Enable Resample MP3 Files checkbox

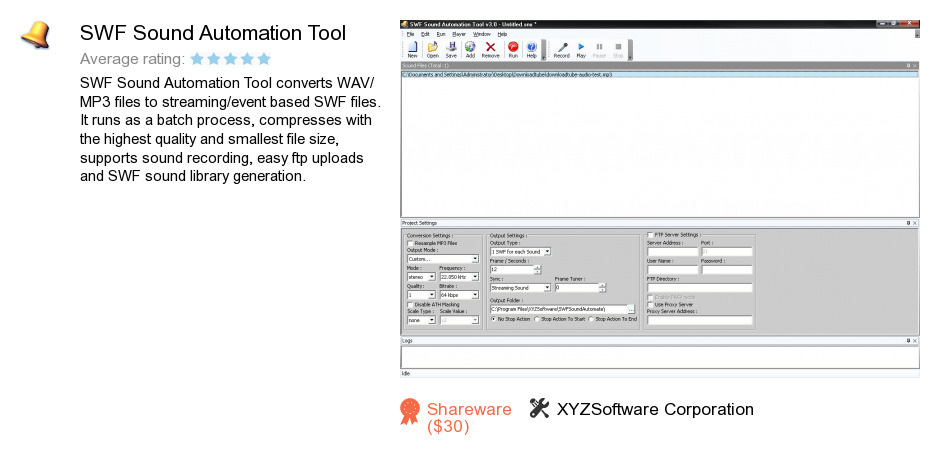pyautogui.click(x=410, y=243)
